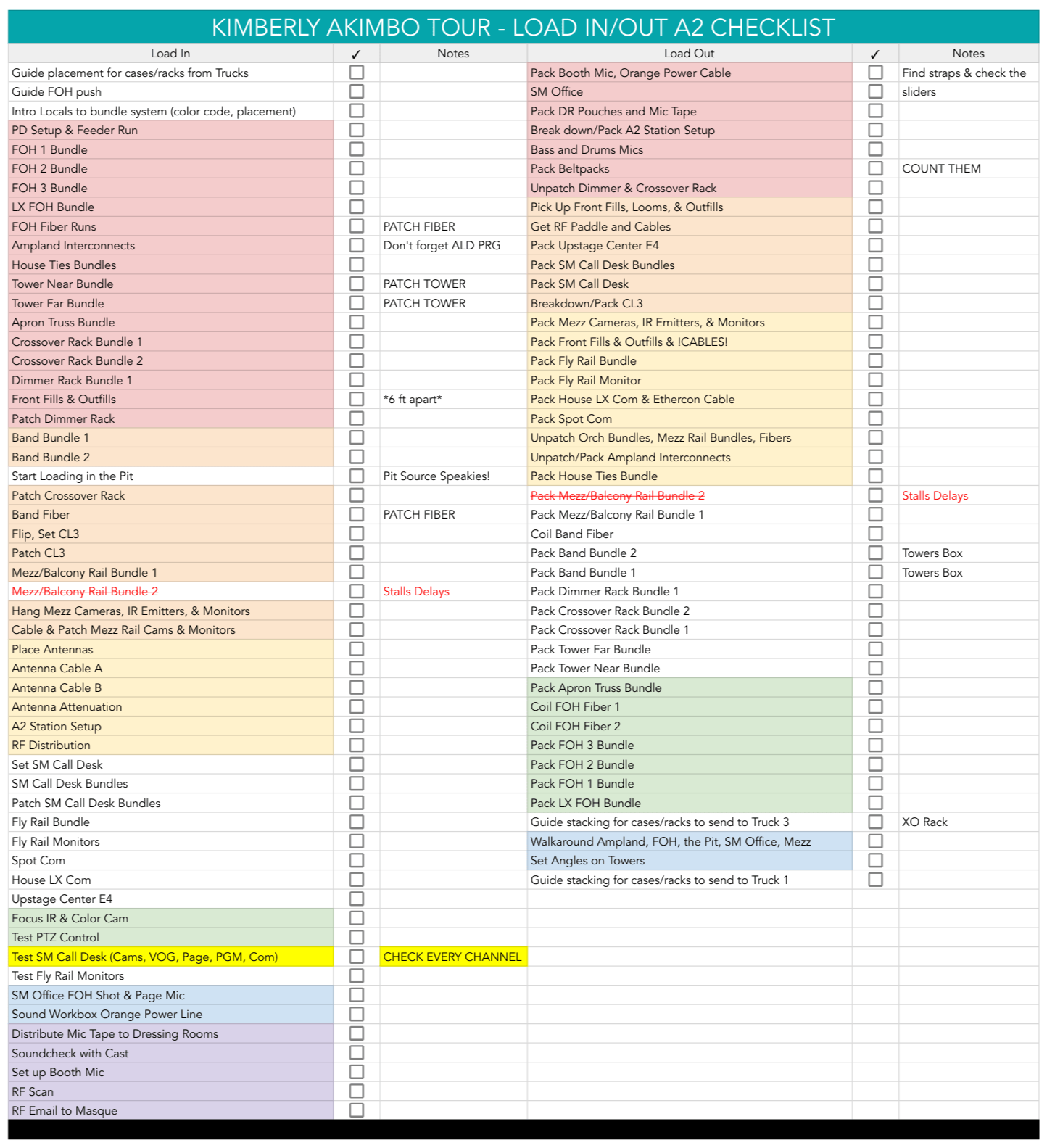Select the Notes header beside Load In

[x=453, y=53]
